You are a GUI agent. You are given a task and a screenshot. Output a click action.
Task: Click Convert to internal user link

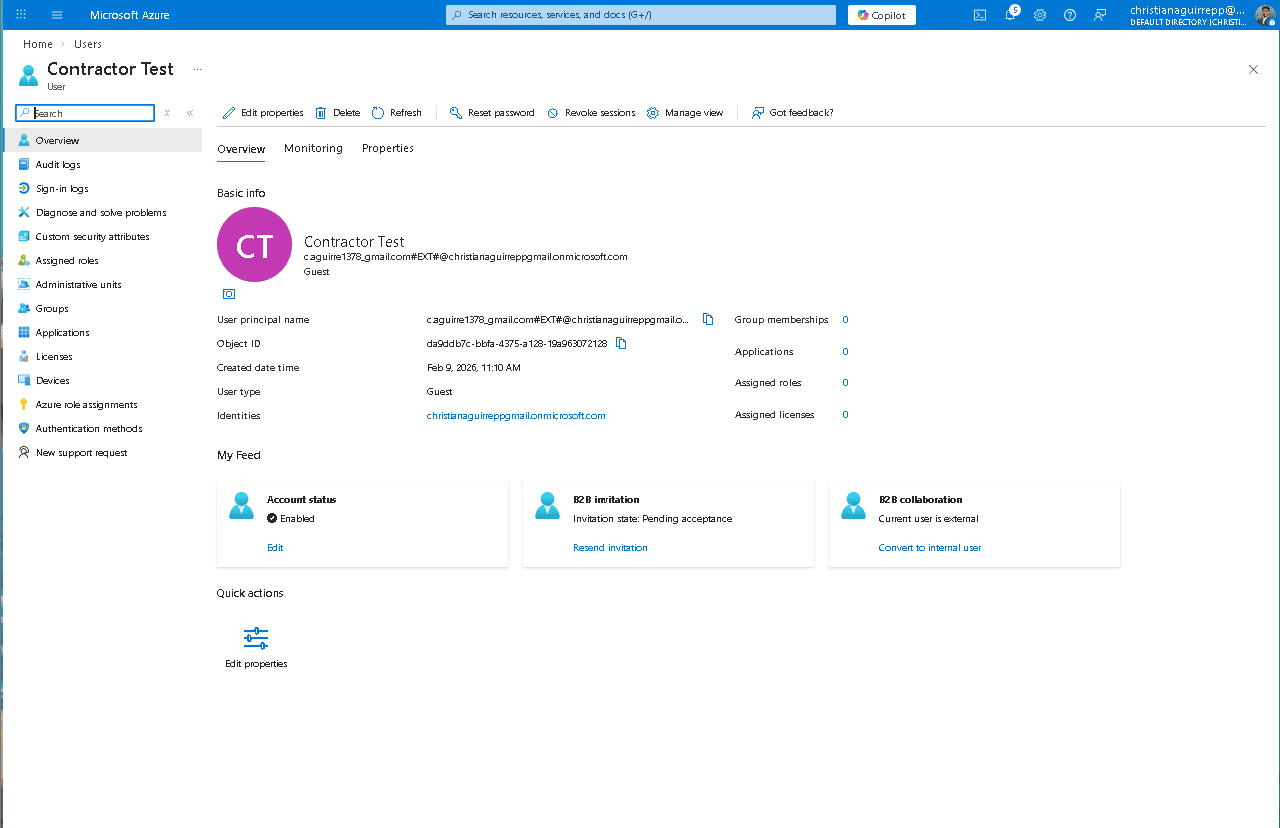[x=929, y=548]
